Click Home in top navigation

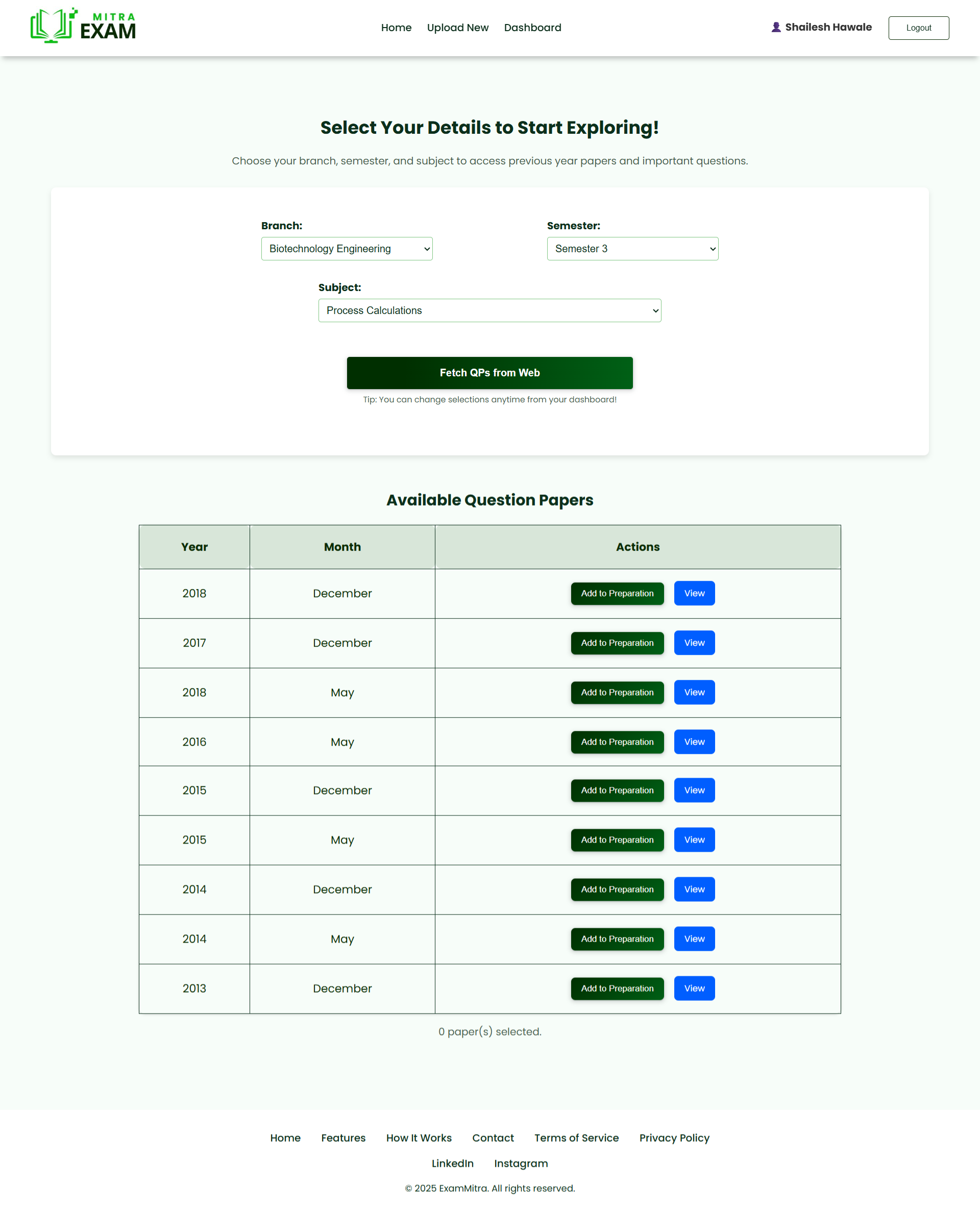tap(396, 28)
